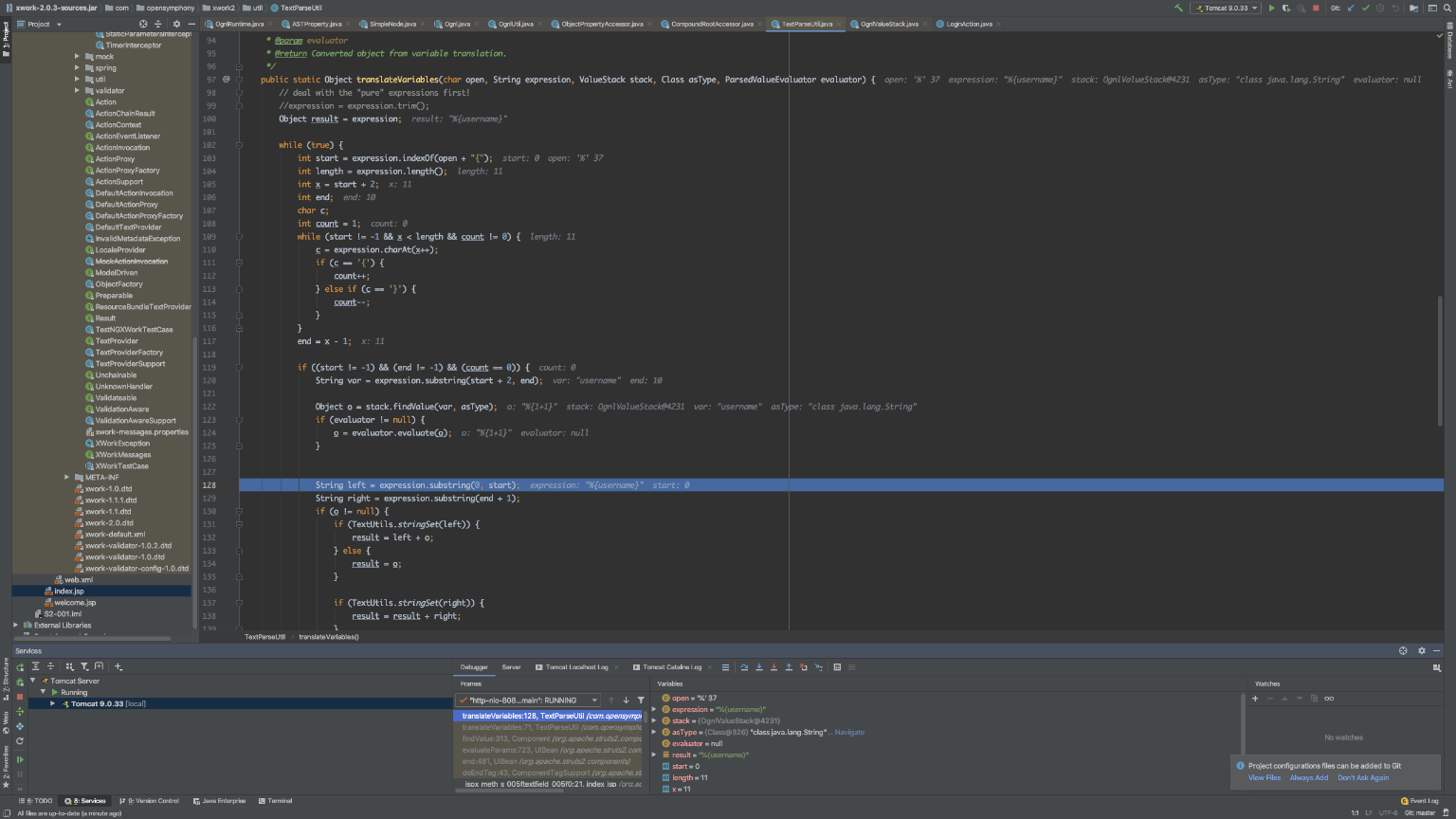Screen dimensions: 1456x819
Task: Click Don't Ask Again in Git notification
Action: 1363,778
